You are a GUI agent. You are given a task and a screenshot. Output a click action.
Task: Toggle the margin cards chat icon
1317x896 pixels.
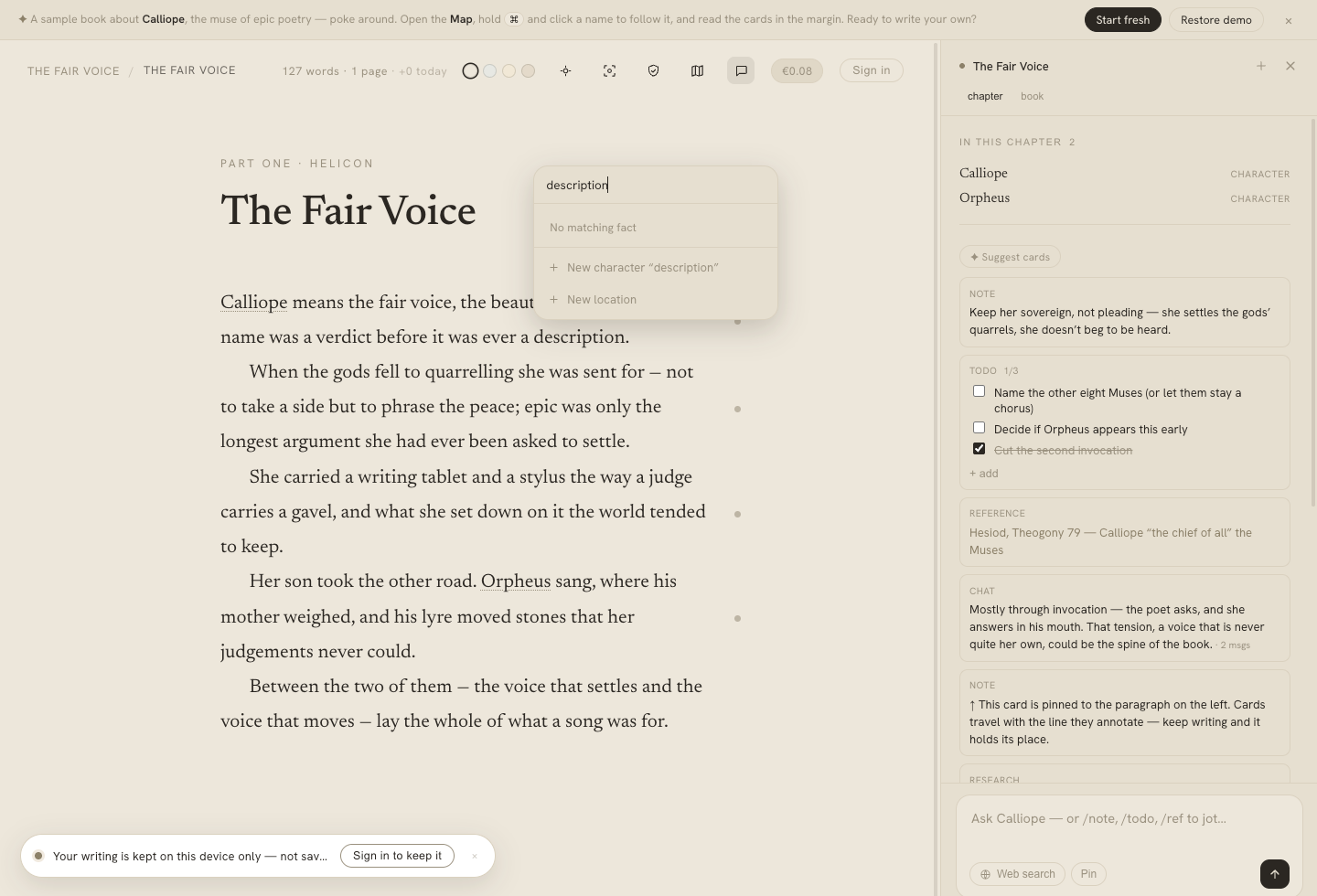[741, 70]
